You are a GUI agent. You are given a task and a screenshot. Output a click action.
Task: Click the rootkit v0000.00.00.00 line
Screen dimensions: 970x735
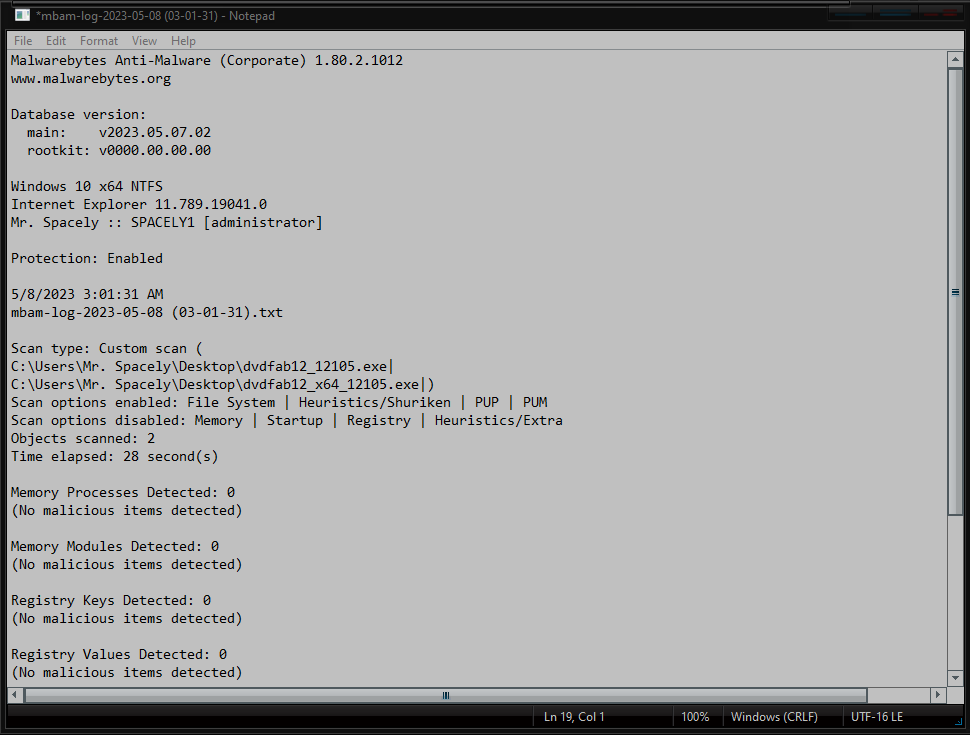tap(119, 150)
